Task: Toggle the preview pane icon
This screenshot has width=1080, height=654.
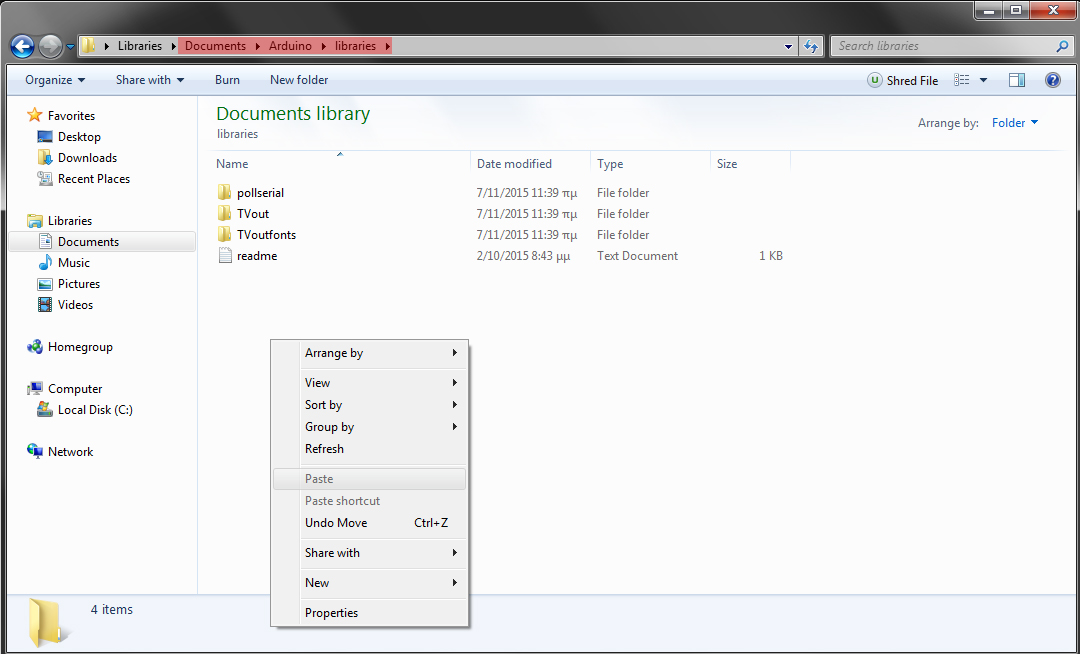Action: point(1017,81)
